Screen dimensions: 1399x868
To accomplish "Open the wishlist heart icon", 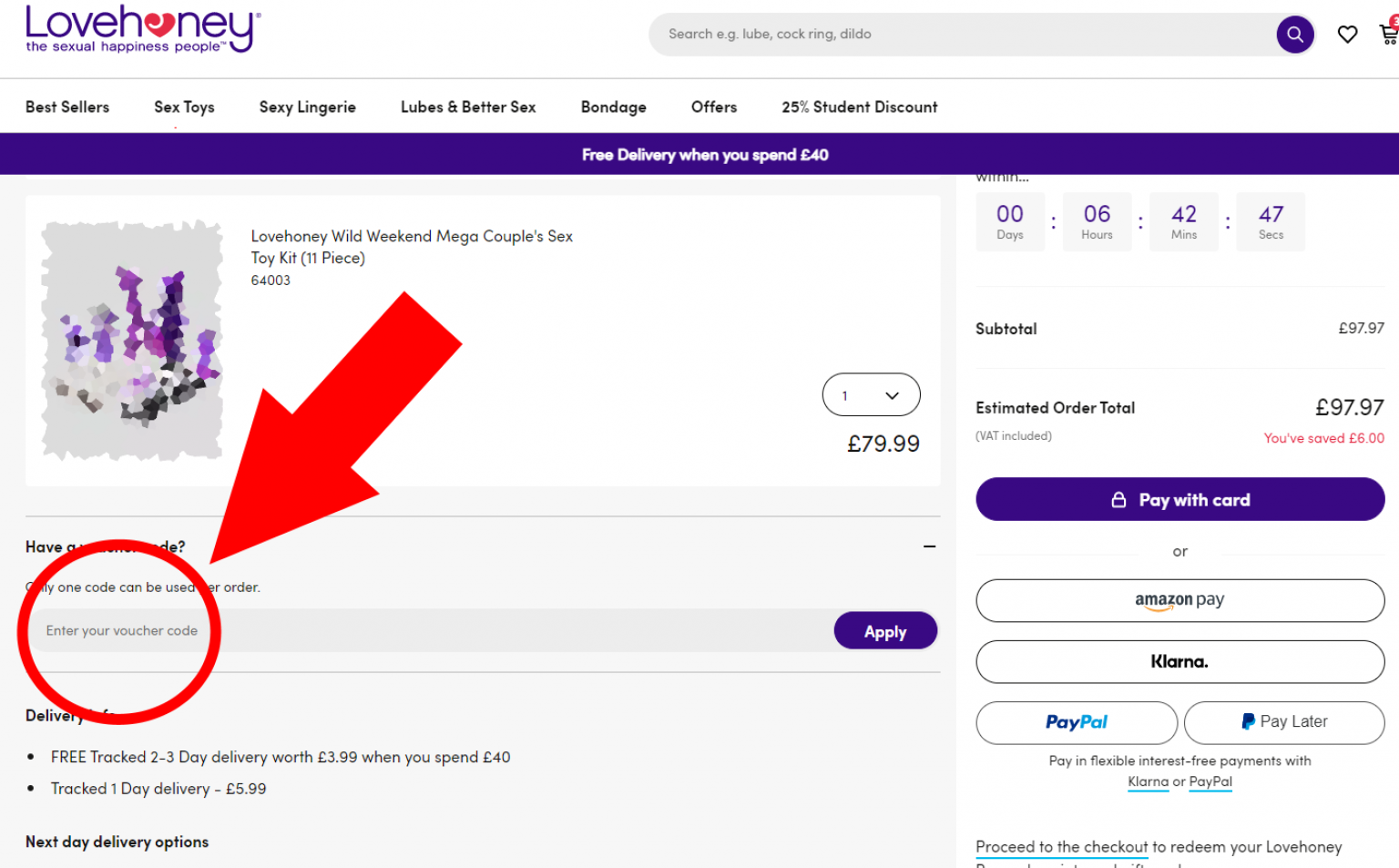I will tap(1347, 35).
